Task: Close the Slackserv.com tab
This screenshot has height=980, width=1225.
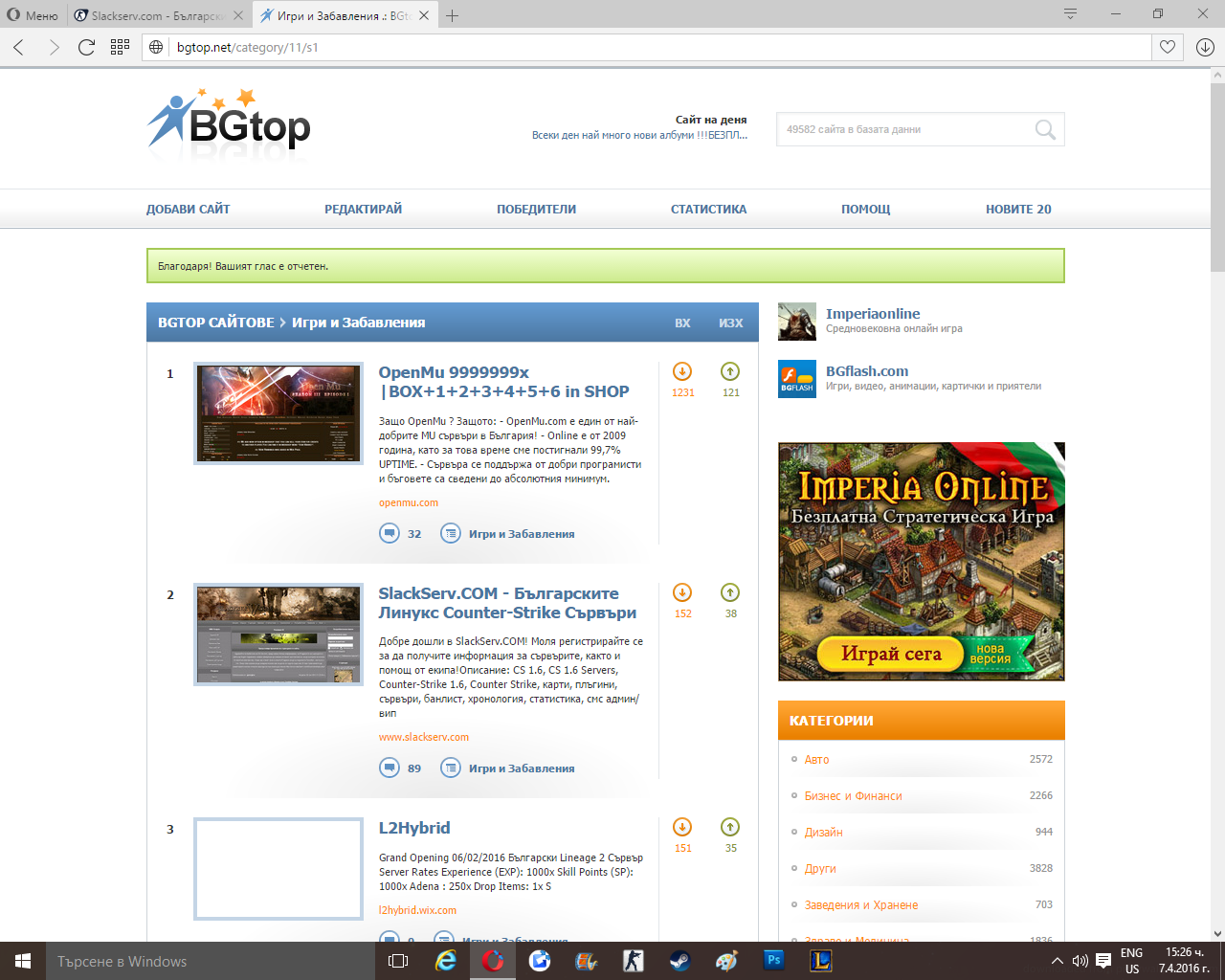Action: coord(238,15)
